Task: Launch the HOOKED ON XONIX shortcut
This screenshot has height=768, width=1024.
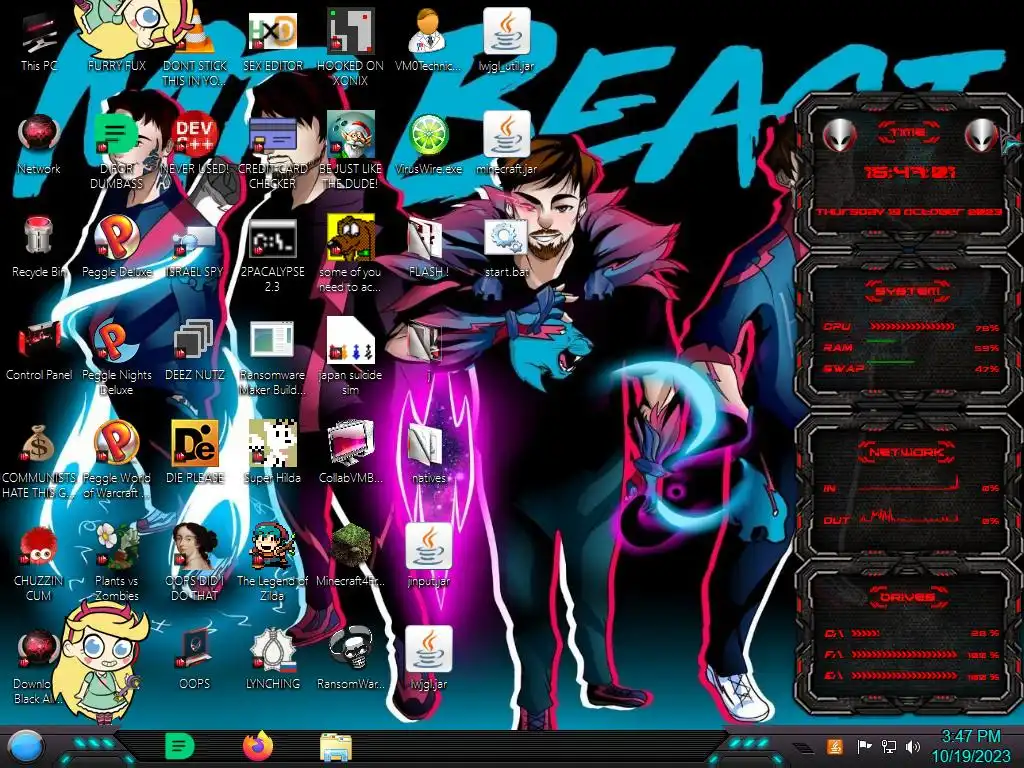Action: click(x=351, y=31)
